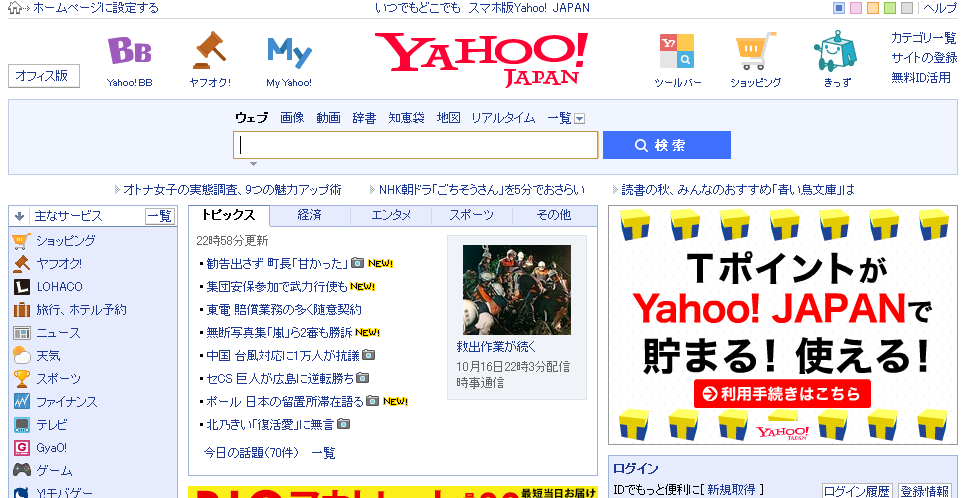Screen dimensions: 964x498
Task: Open the サイトの登録 link
Action: point(924,58)
